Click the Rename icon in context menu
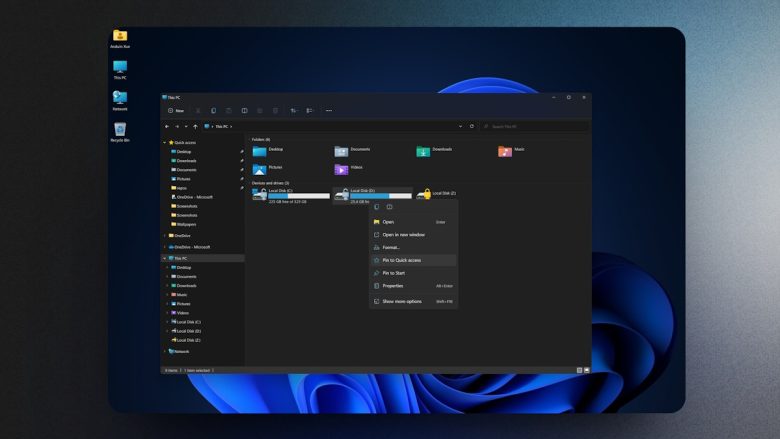Screen dimensions: 780x439 click(x=389, y=207)
